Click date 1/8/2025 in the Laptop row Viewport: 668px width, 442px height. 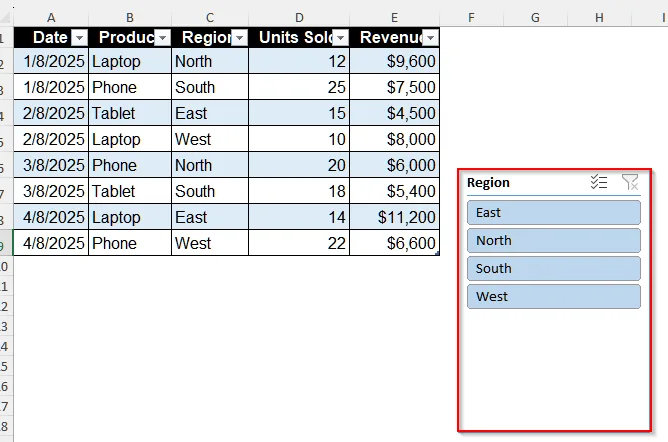coord(51,61)
